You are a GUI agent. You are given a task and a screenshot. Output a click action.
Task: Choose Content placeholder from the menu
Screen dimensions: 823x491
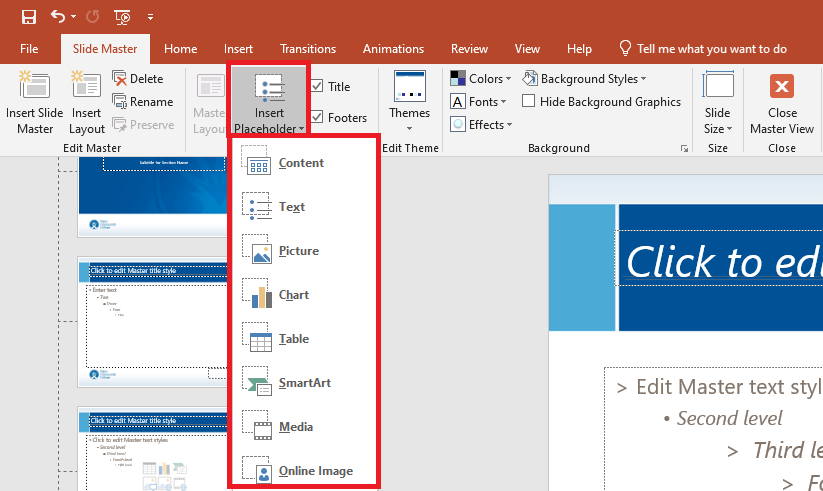303,163
